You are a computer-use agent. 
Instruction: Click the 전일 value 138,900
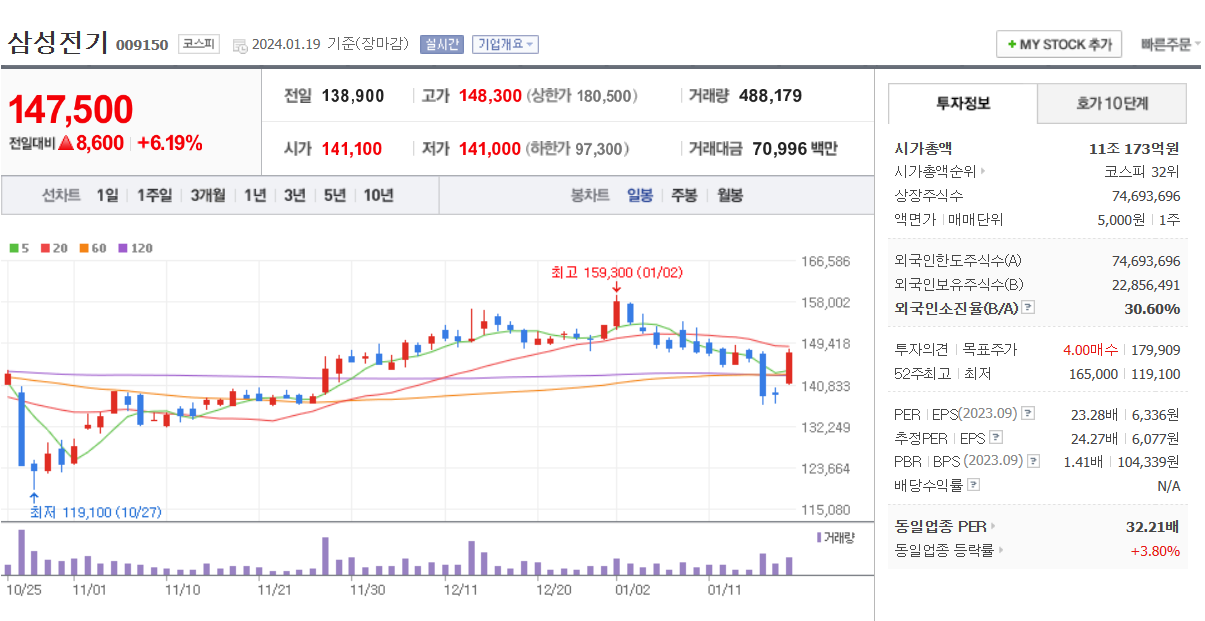[353, 96]
